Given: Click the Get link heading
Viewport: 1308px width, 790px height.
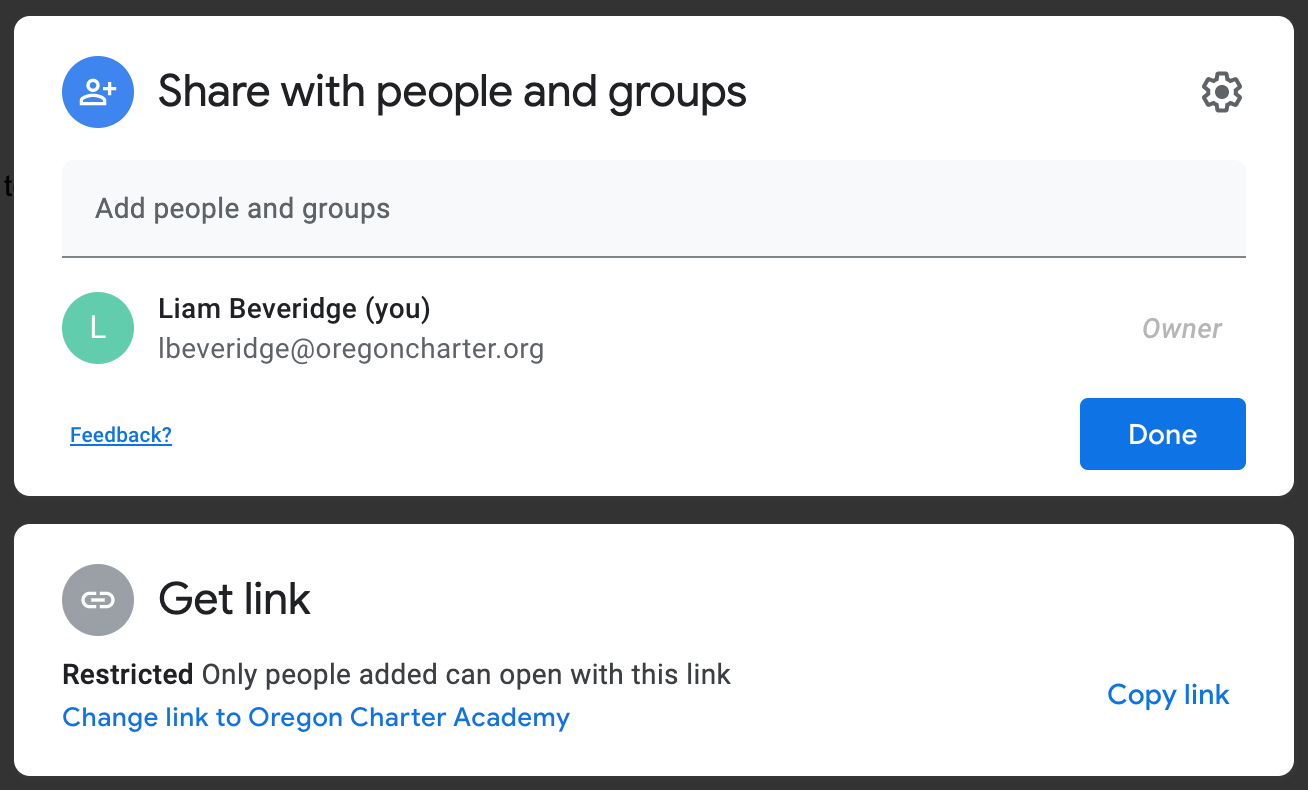Looking at the screenshot, I should 235,600.
